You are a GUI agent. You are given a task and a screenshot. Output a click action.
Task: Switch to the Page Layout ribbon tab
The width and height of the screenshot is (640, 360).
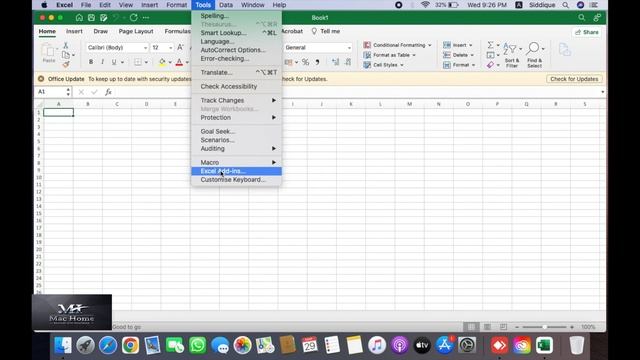(136, 31)
